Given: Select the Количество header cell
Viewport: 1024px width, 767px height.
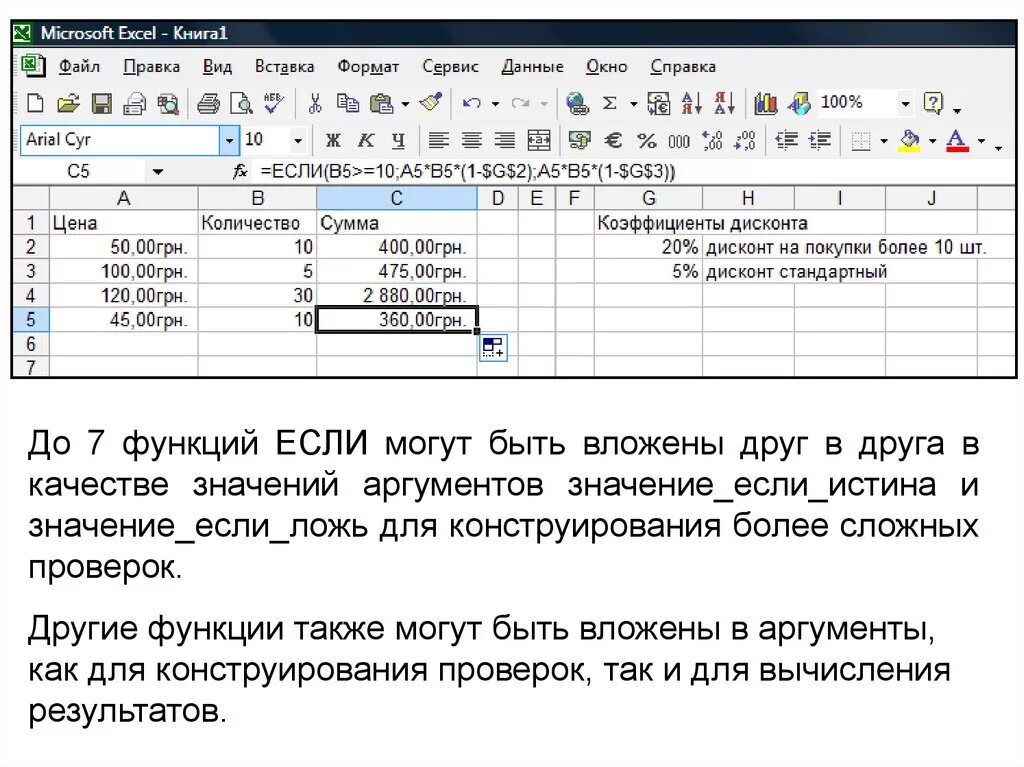Looking at the screenshot, I should tap(257, 223).
